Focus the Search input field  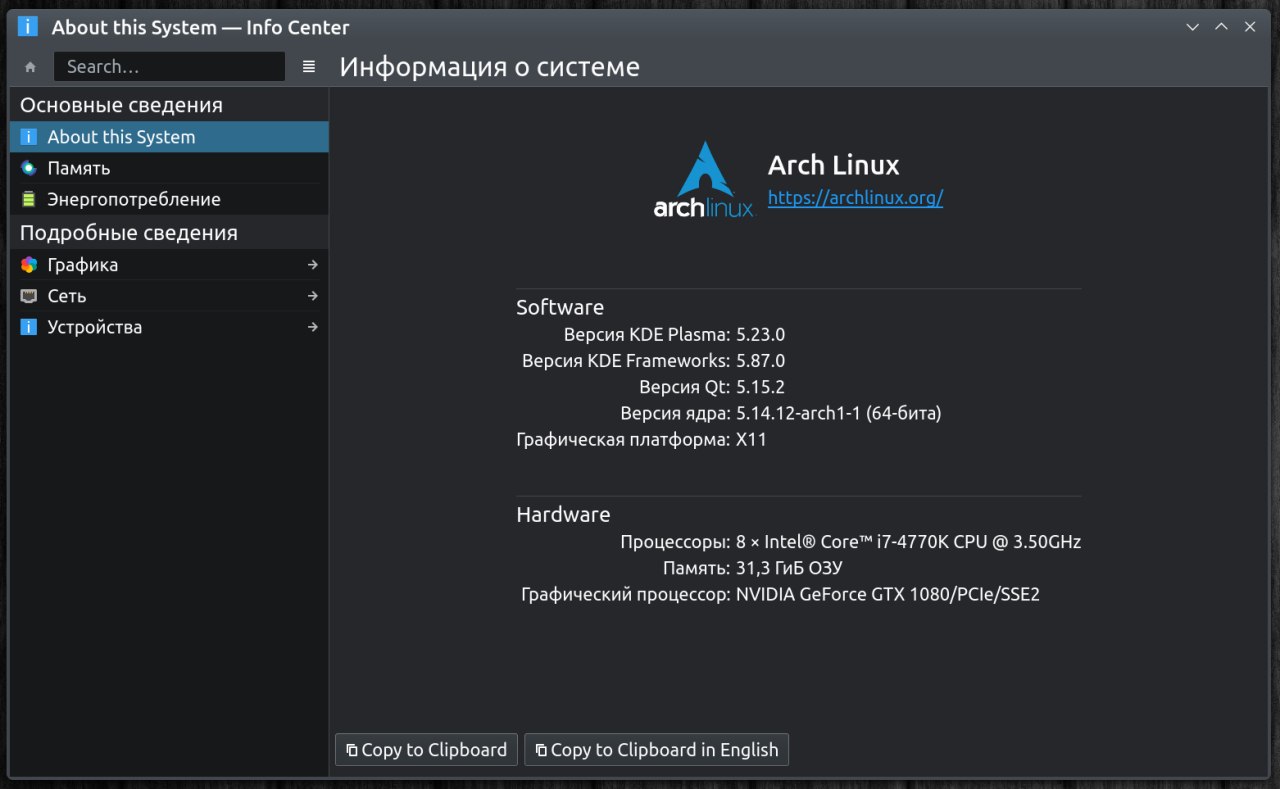click(x=169, y=67)
